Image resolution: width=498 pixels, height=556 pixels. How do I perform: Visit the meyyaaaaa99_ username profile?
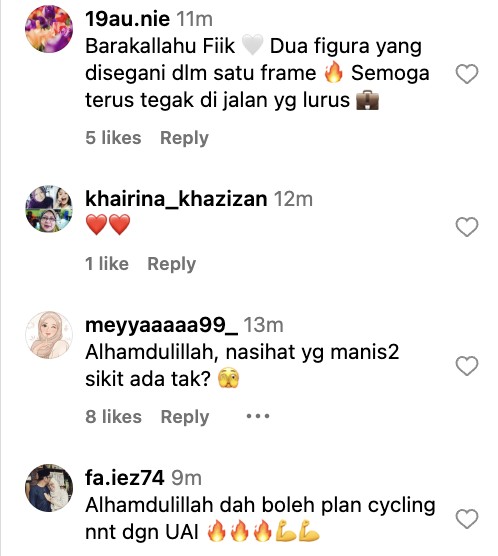click(x=162, y=325)
